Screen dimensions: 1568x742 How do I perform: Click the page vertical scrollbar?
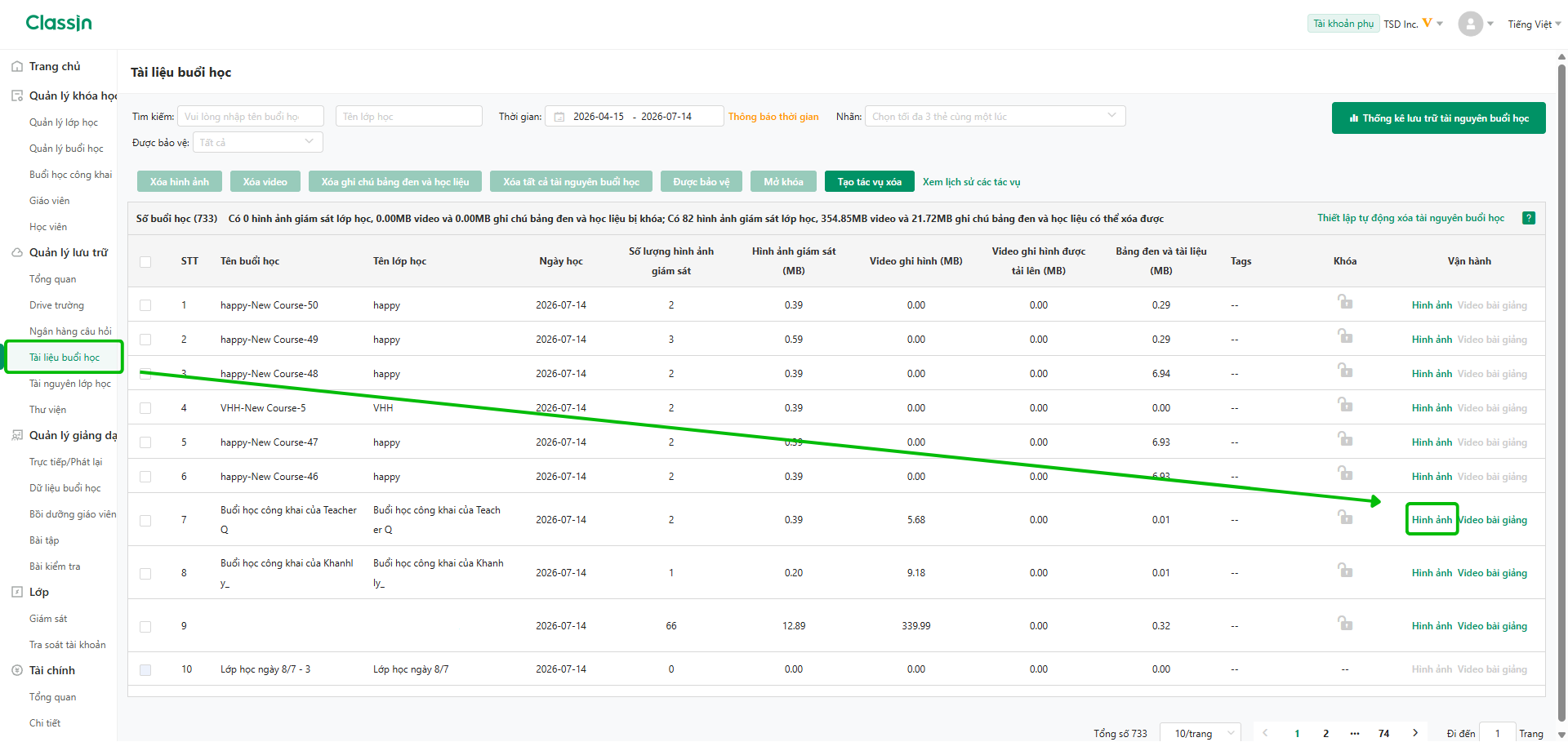pyautogui.click(x=1561, y=392)
